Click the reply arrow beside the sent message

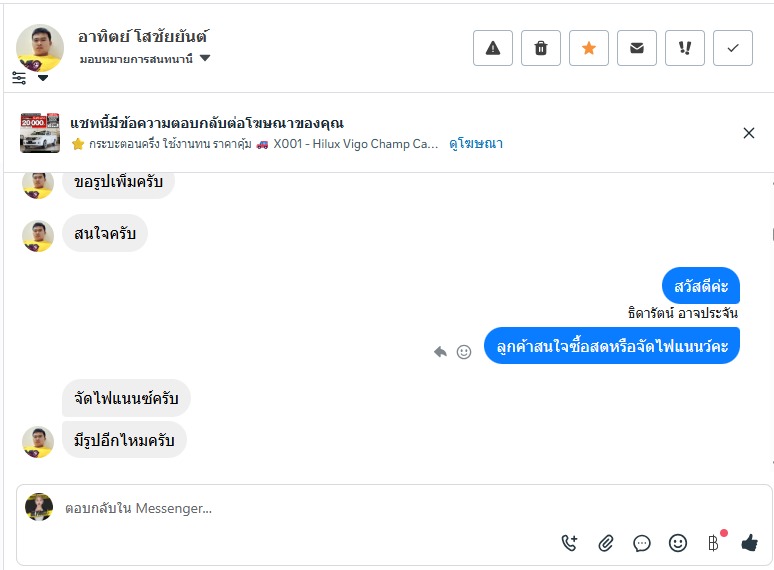[440, 352]
